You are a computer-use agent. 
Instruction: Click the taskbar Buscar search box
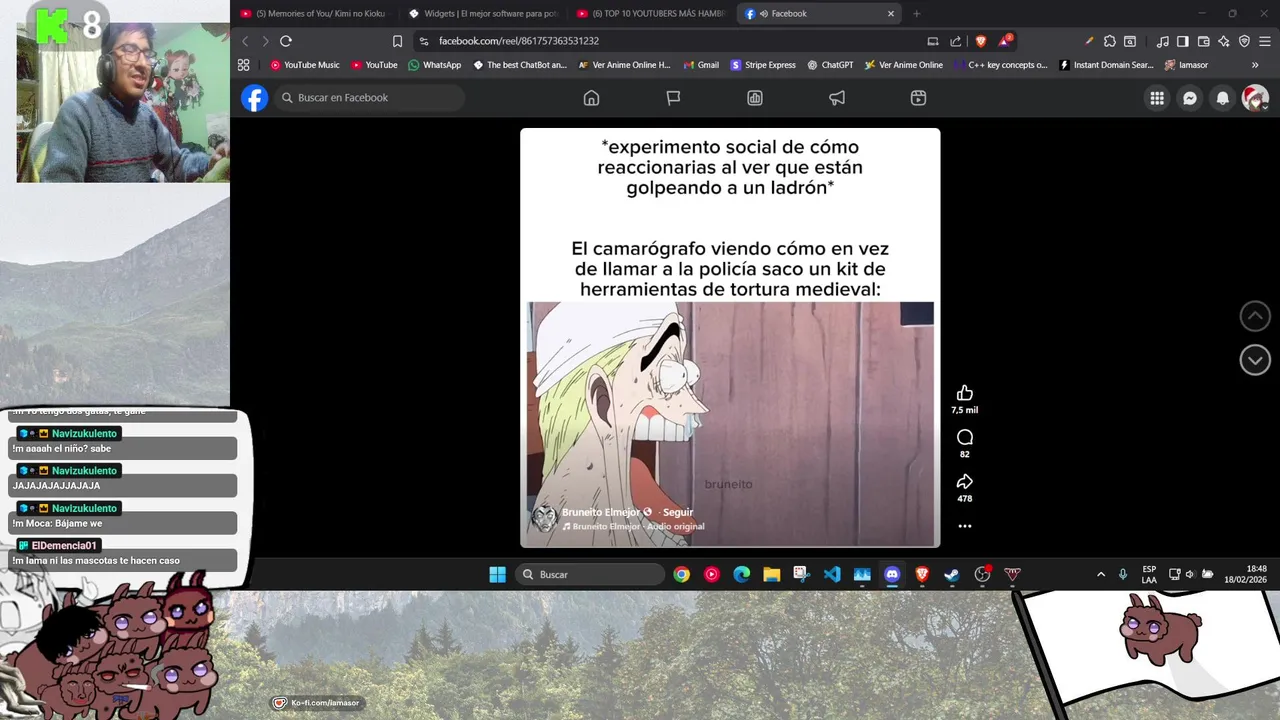pos(591,575)
